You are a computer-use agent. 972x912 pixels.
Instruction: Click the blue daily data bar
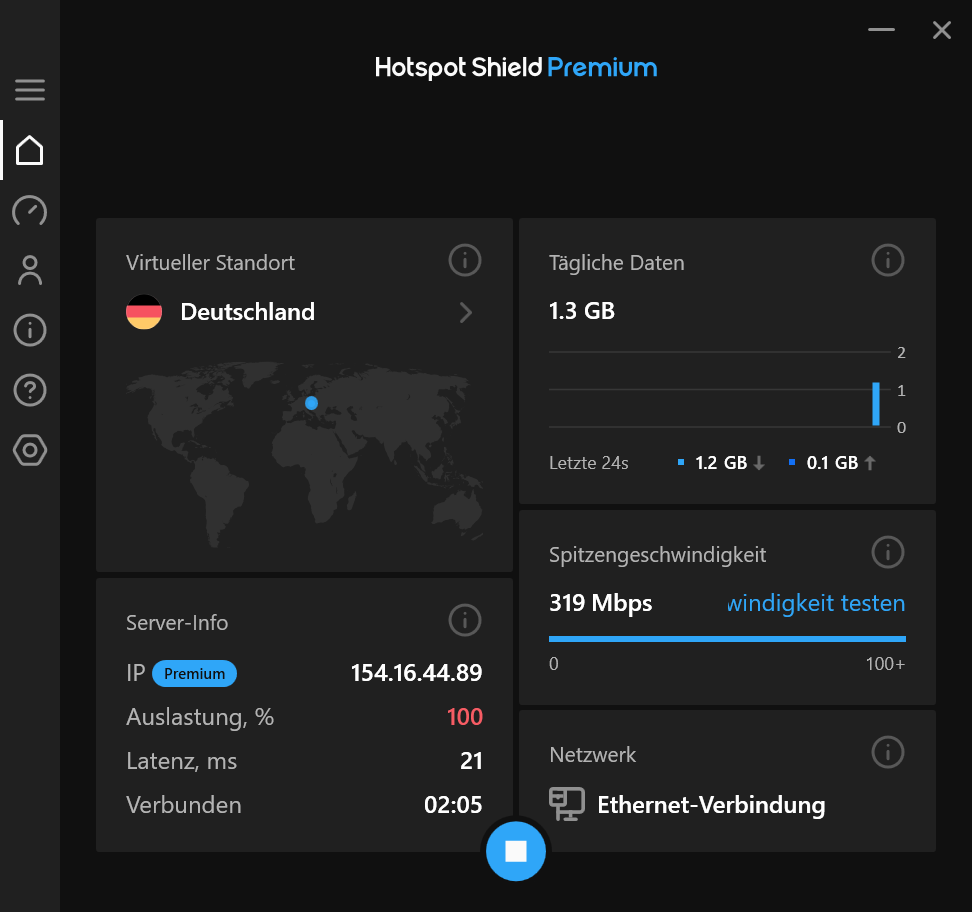click(876, 404)
